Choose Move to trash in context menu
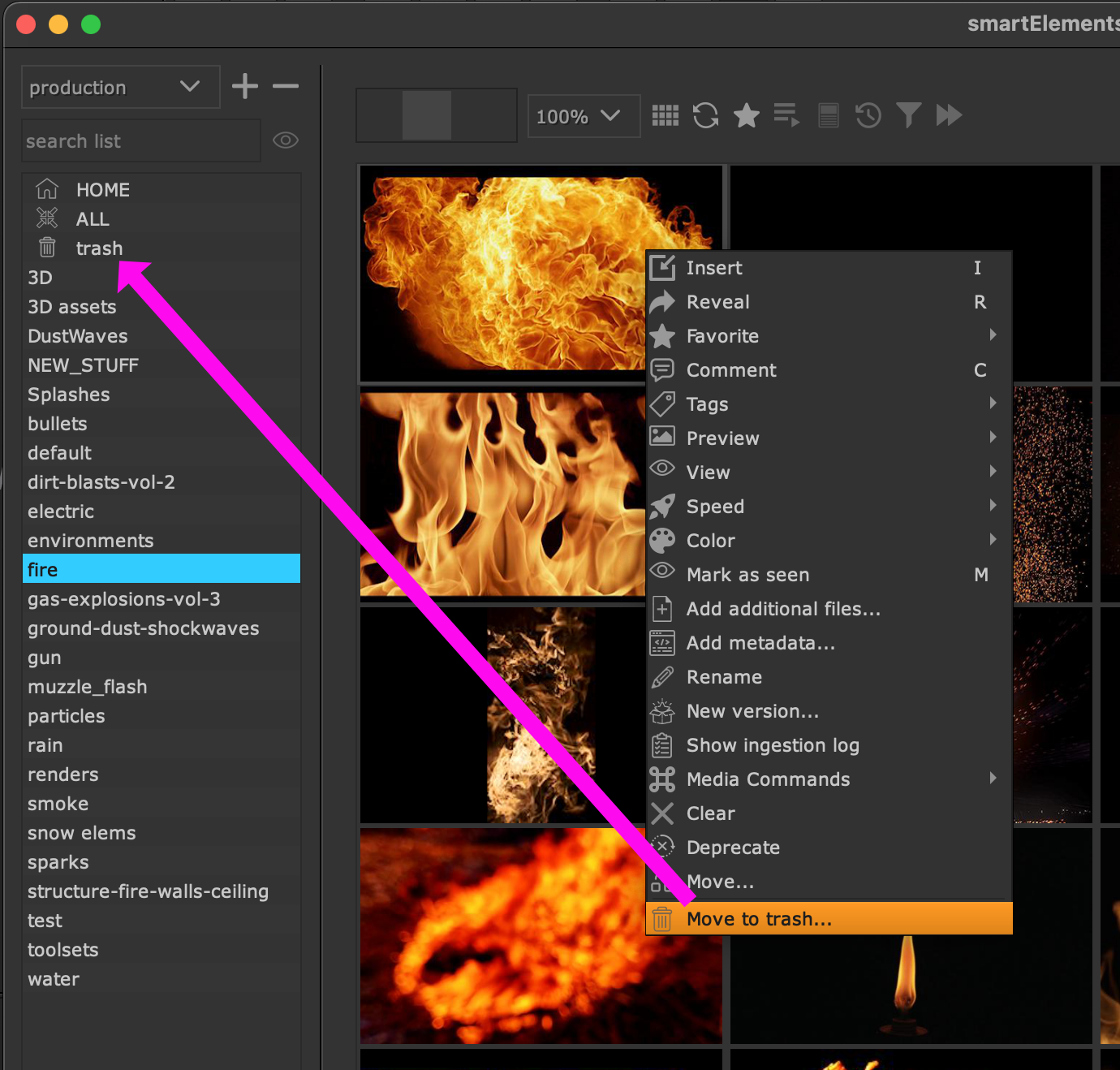 (828, 919)
